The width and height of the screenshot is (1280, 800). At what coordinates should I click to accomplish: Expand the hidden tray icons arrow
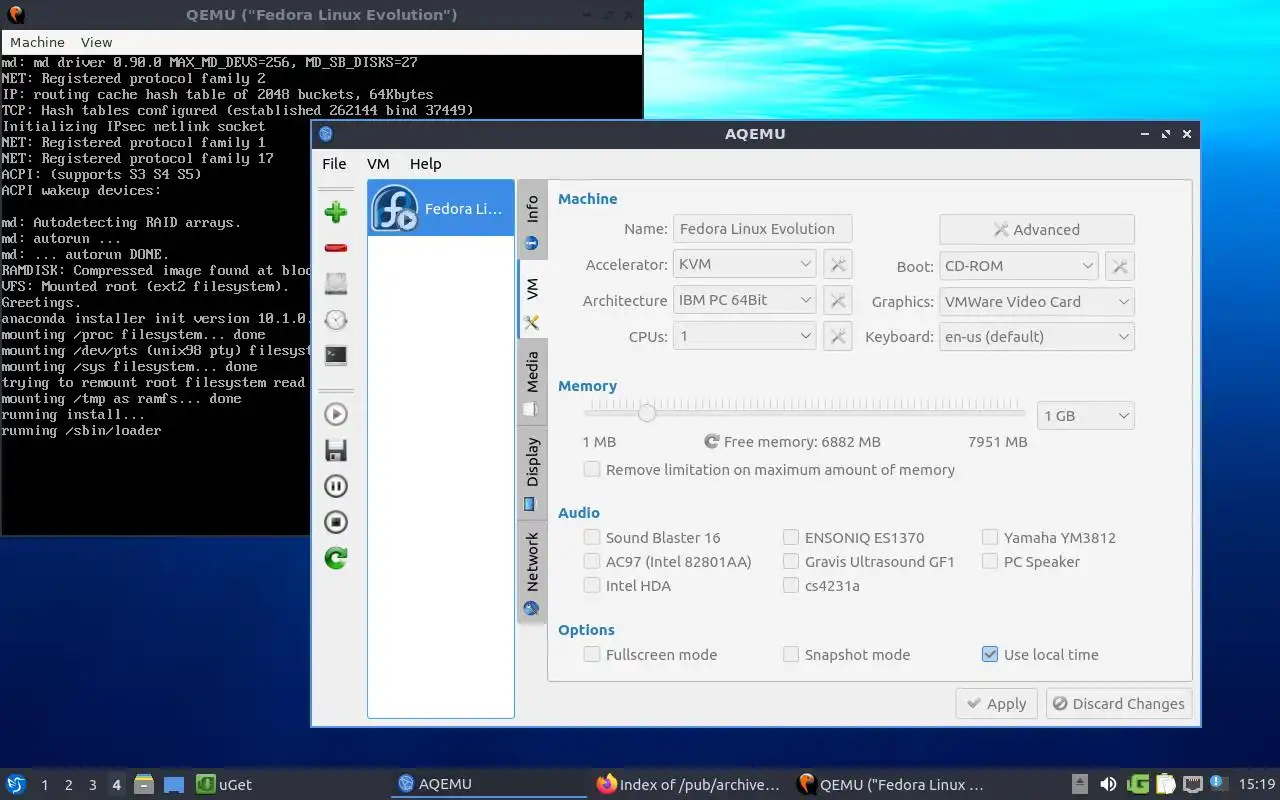[1080, 784]
